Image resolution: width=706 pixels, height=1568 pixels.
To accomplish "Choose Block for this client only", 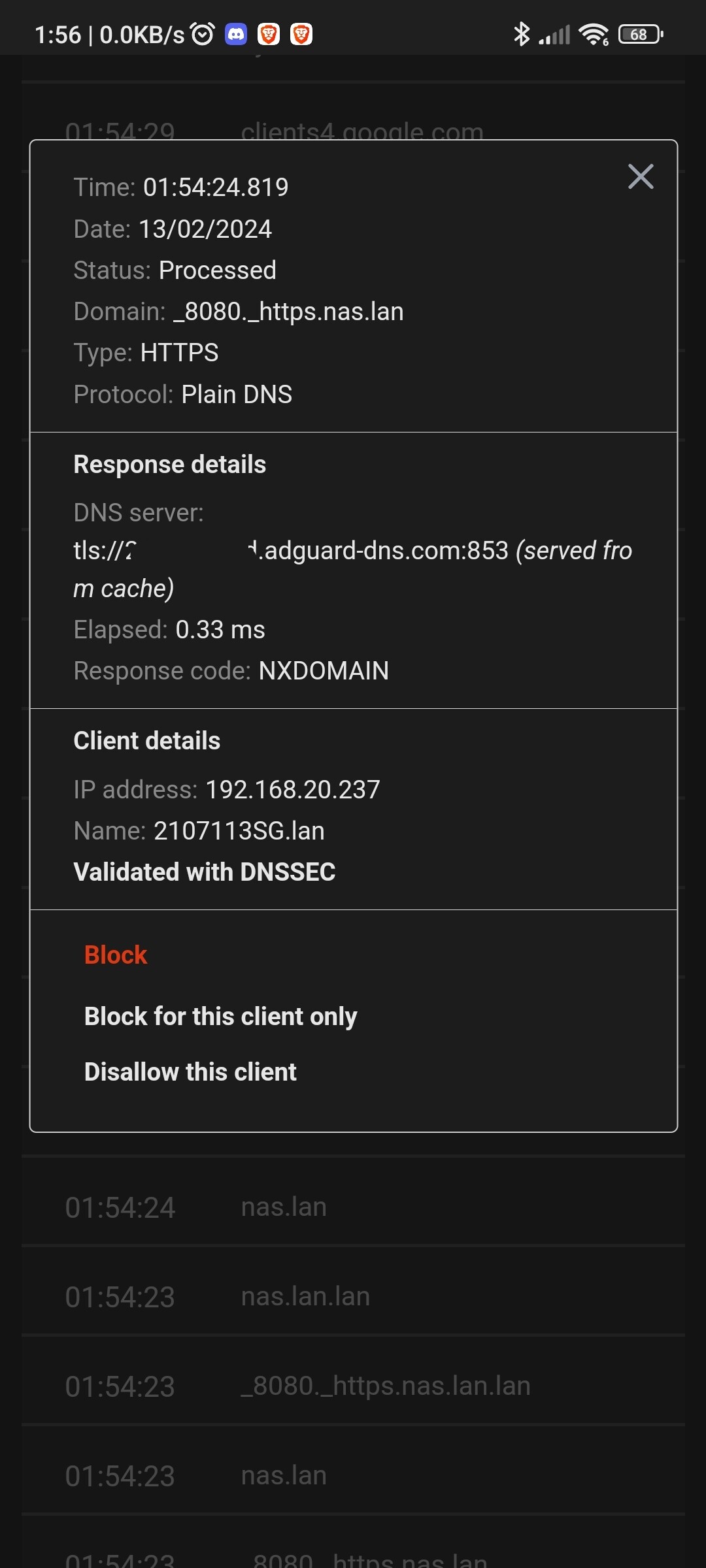I will click(x=220, y=1016).
